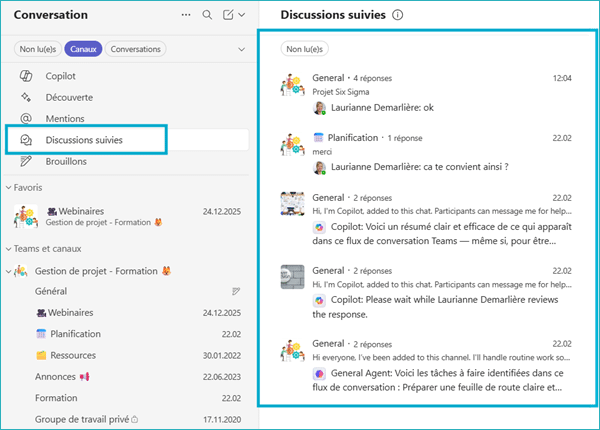This screenshot has width=600, height=430.
Task: Click the megaphone icon on Annonces channel
Action: pyautogui.click(x=85, y=377)
